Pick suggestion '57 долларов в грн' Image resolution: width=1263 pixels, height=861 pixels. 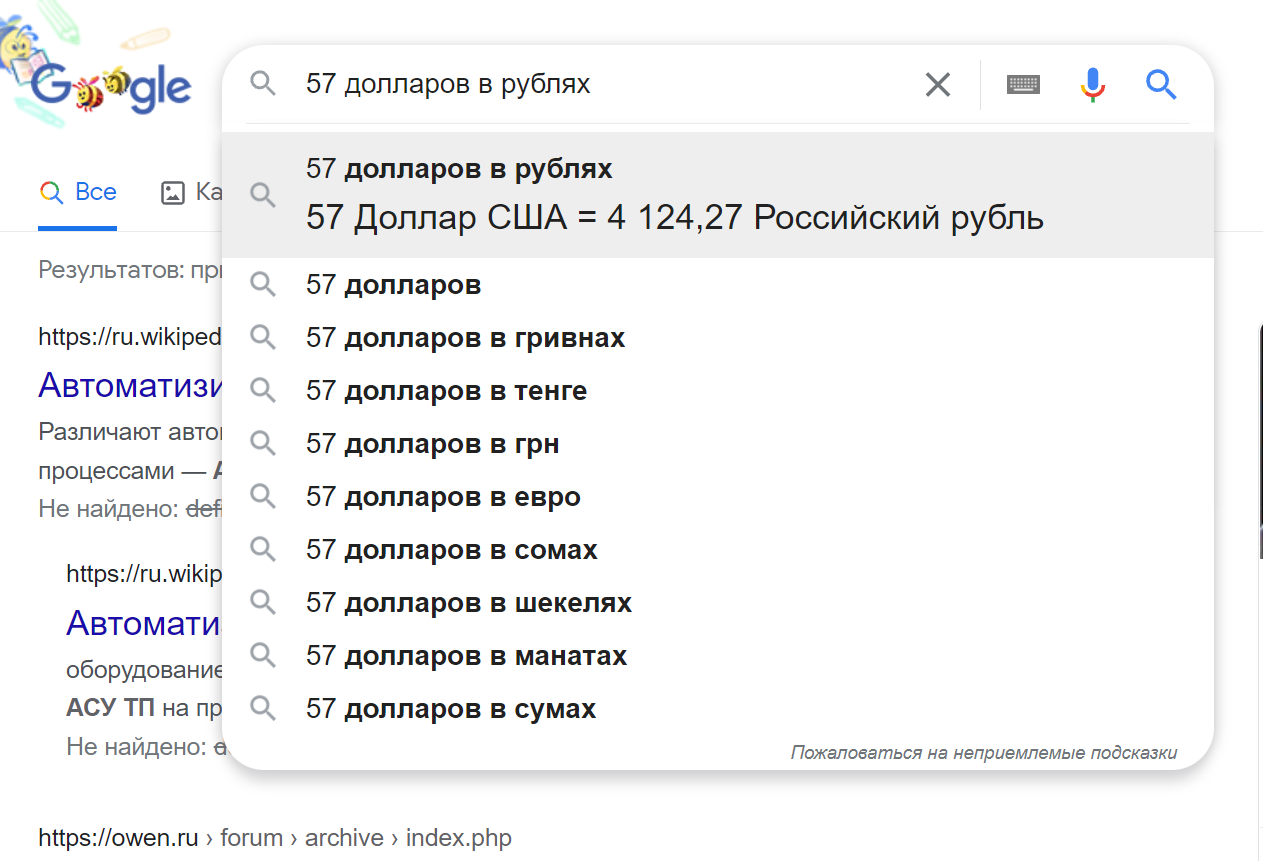pyautogui.click(x=432, y=444)
